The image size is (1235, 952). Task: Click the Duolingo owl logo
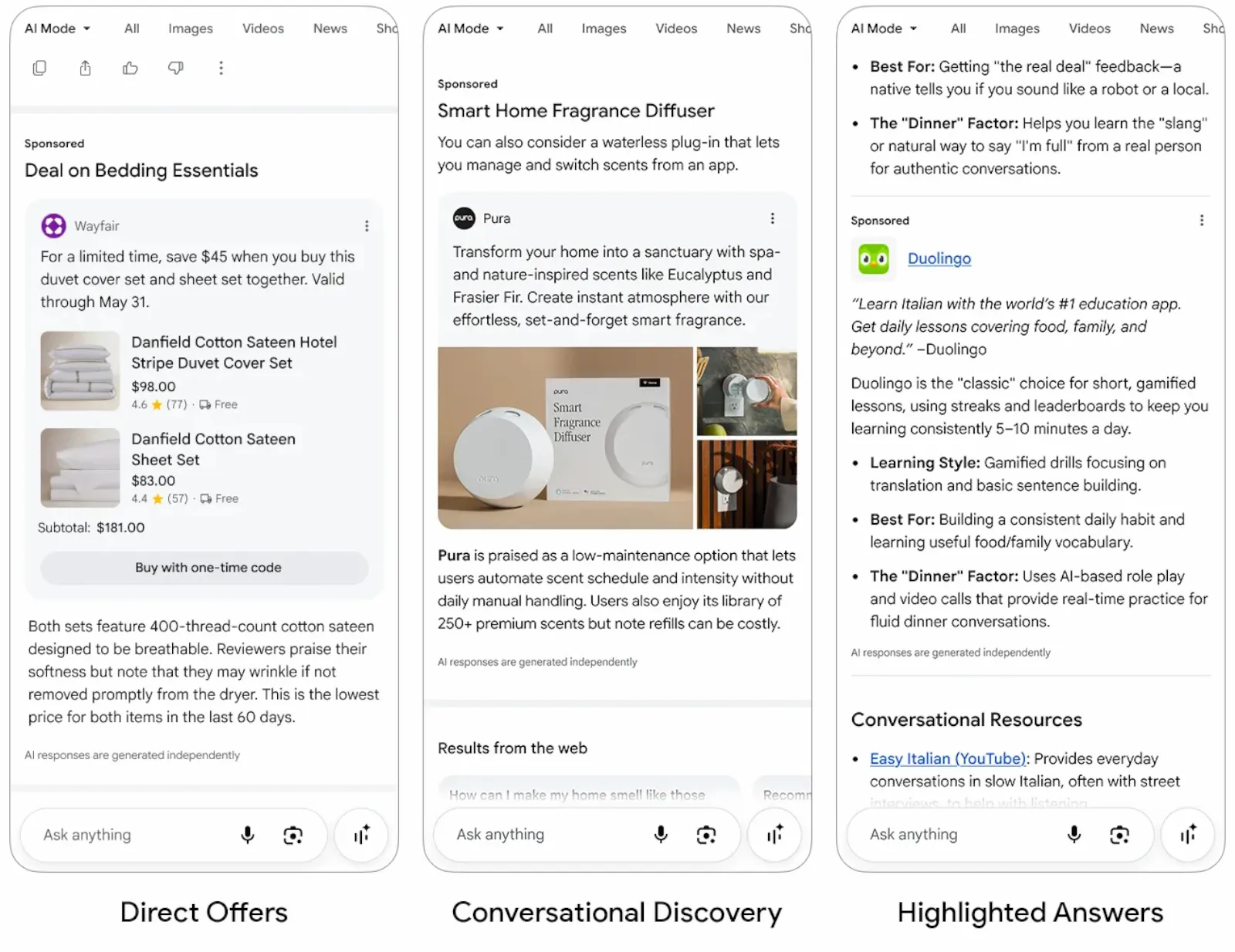(874, 258)
